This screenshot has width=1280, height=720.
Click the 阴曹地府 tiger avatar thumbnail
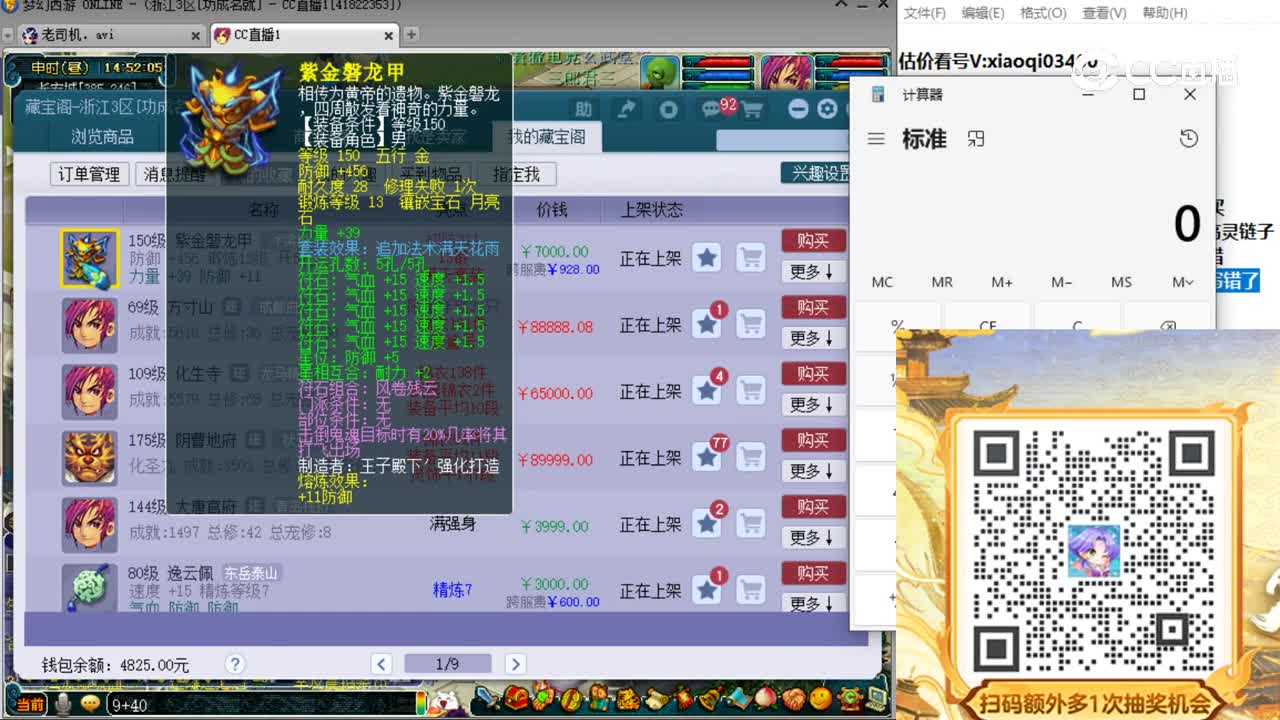90,458
